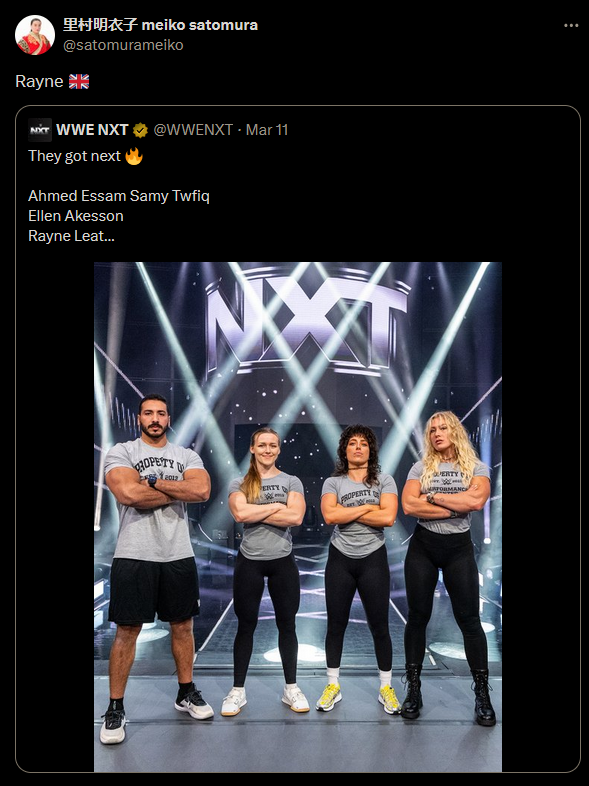Viewport: 589px width, 786px height.
Task: Click meiko satomura's profile avatar
Action: click(x=35, y=35)
